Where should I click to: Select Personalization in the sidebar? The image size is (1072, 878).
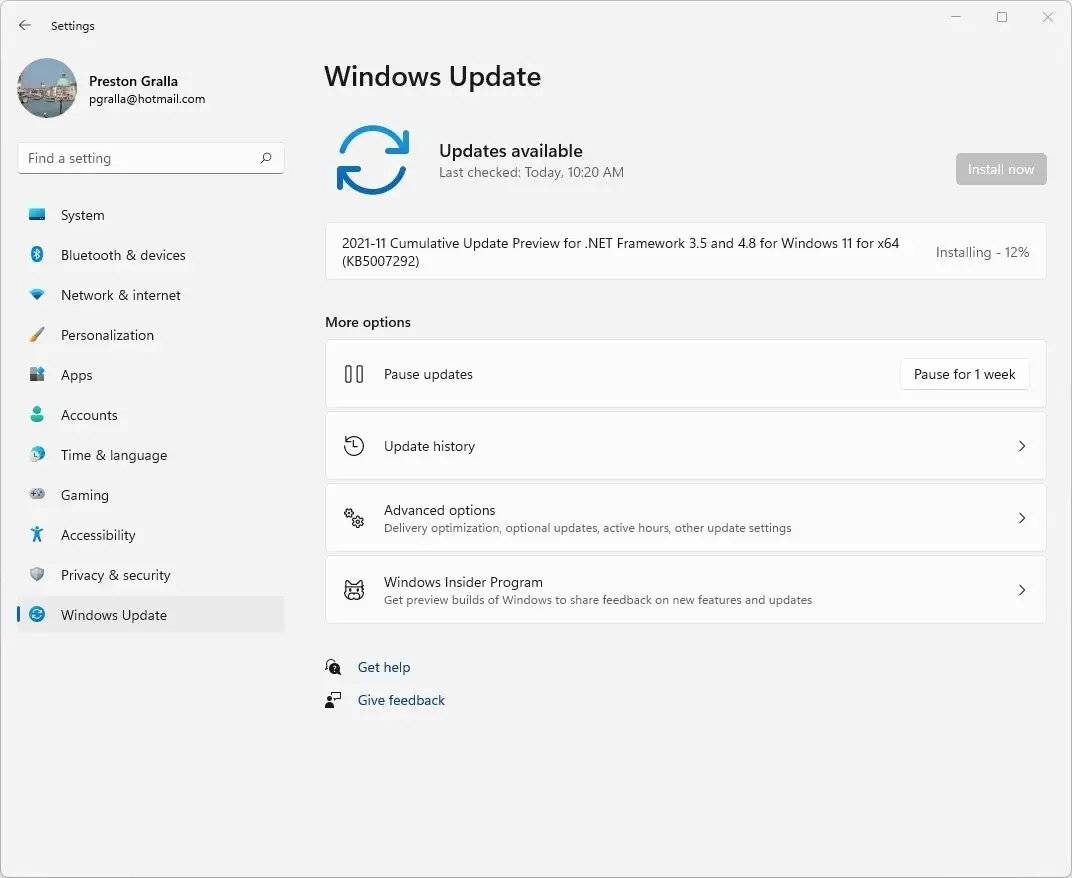150,334
